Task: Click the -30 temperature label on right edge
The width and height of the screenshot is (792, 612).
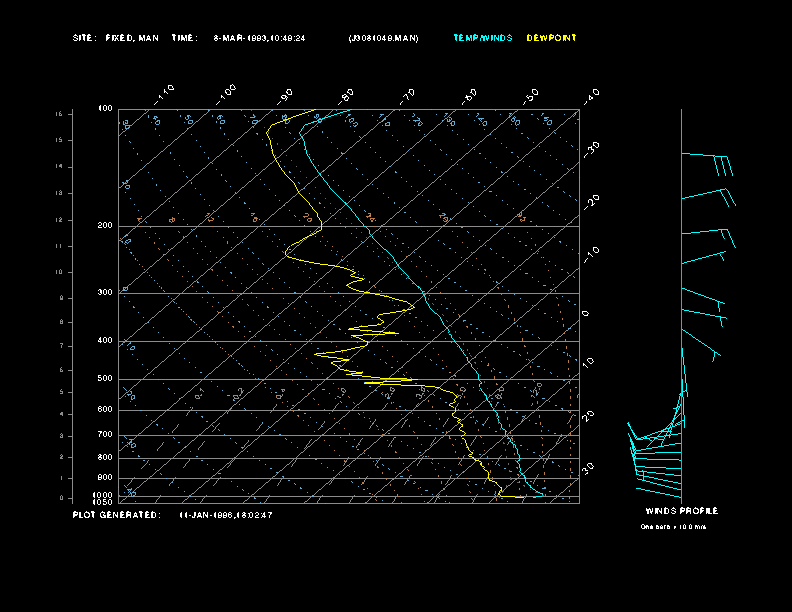Action: click(592, 147)
